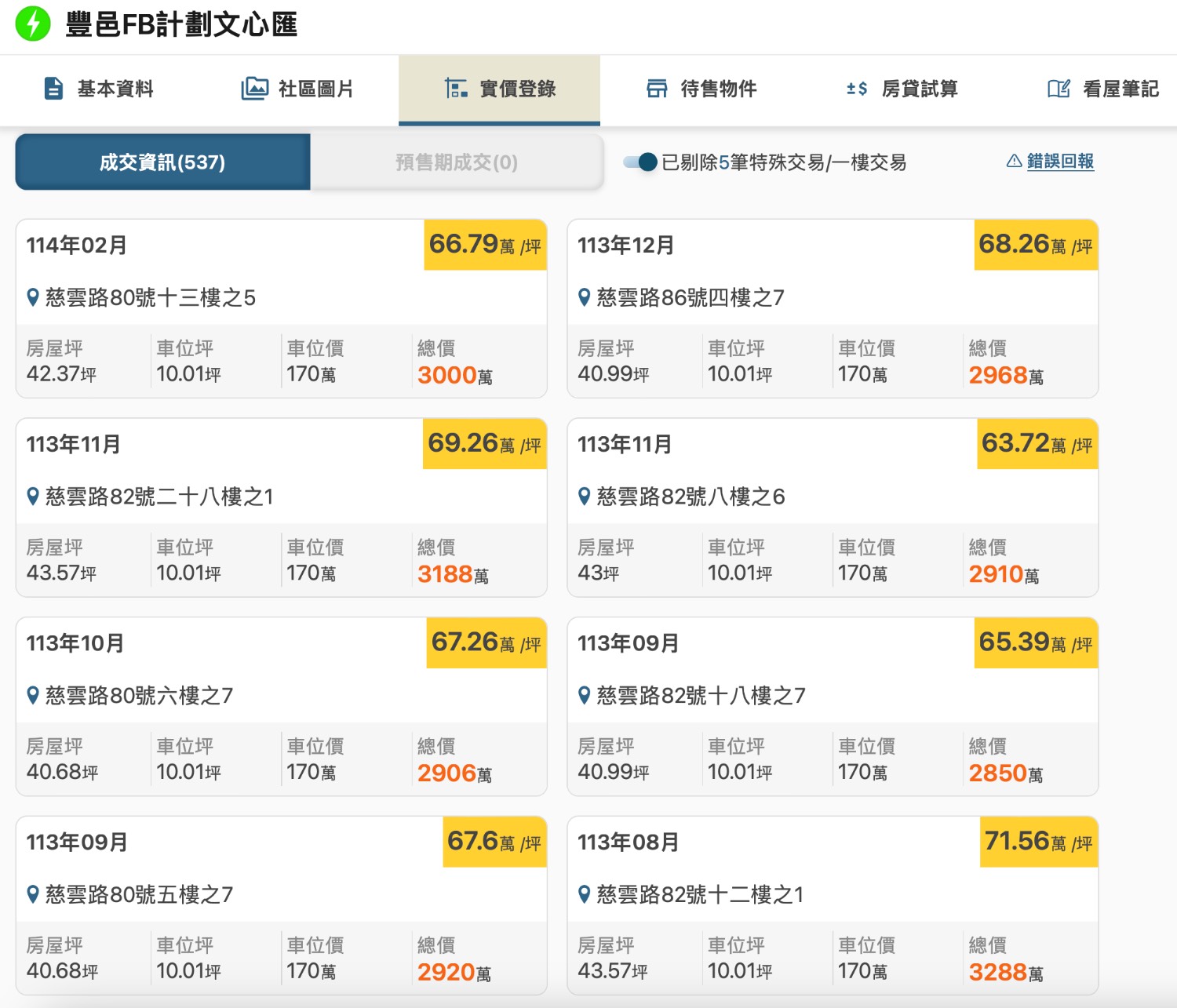Open the 房貸試算 calculator icon
The height and width of the screenshot is (1008, 1177).
(857, 89)
